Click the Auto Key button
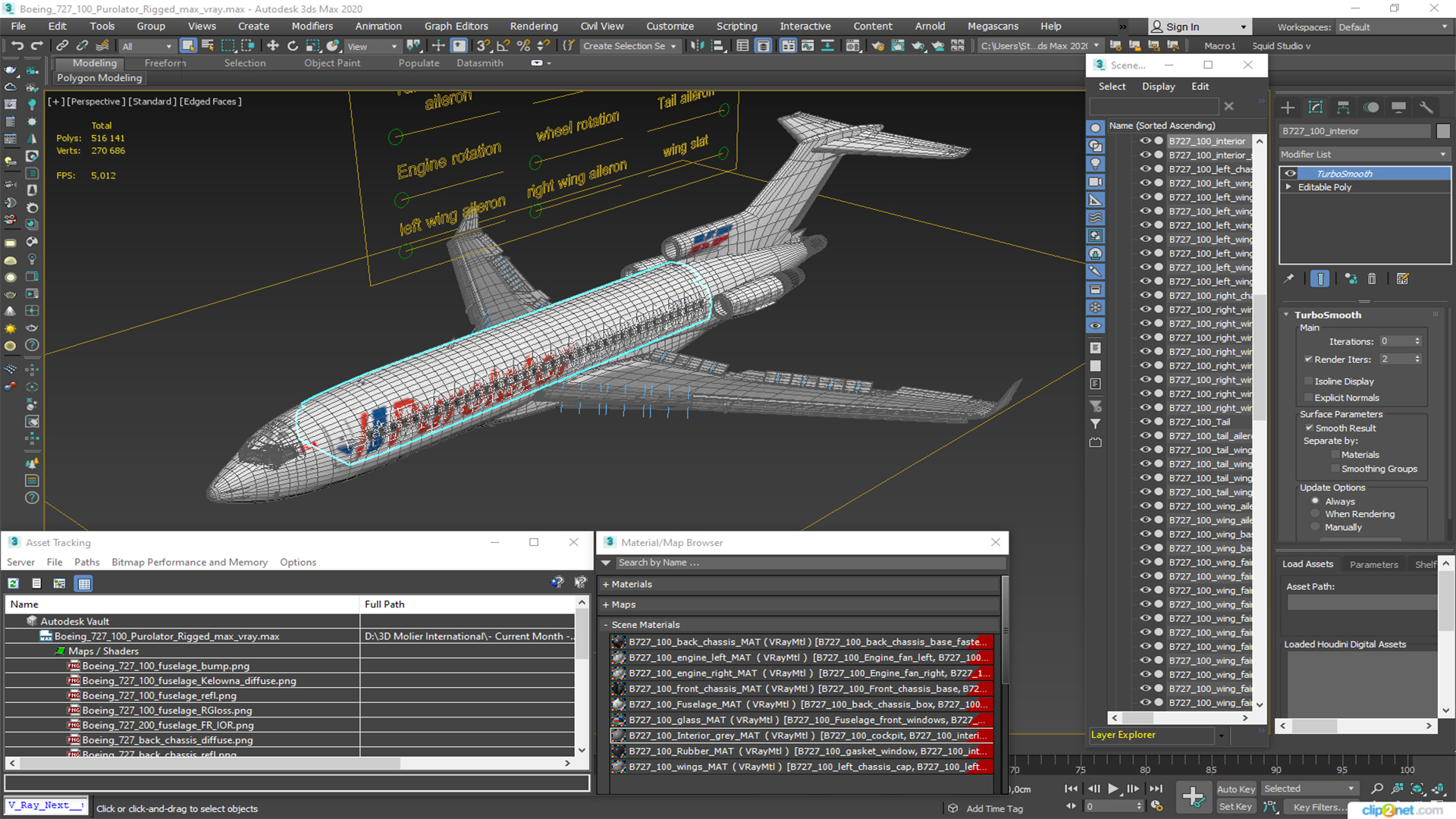 pyautogui.click(x=1236, y=789)
